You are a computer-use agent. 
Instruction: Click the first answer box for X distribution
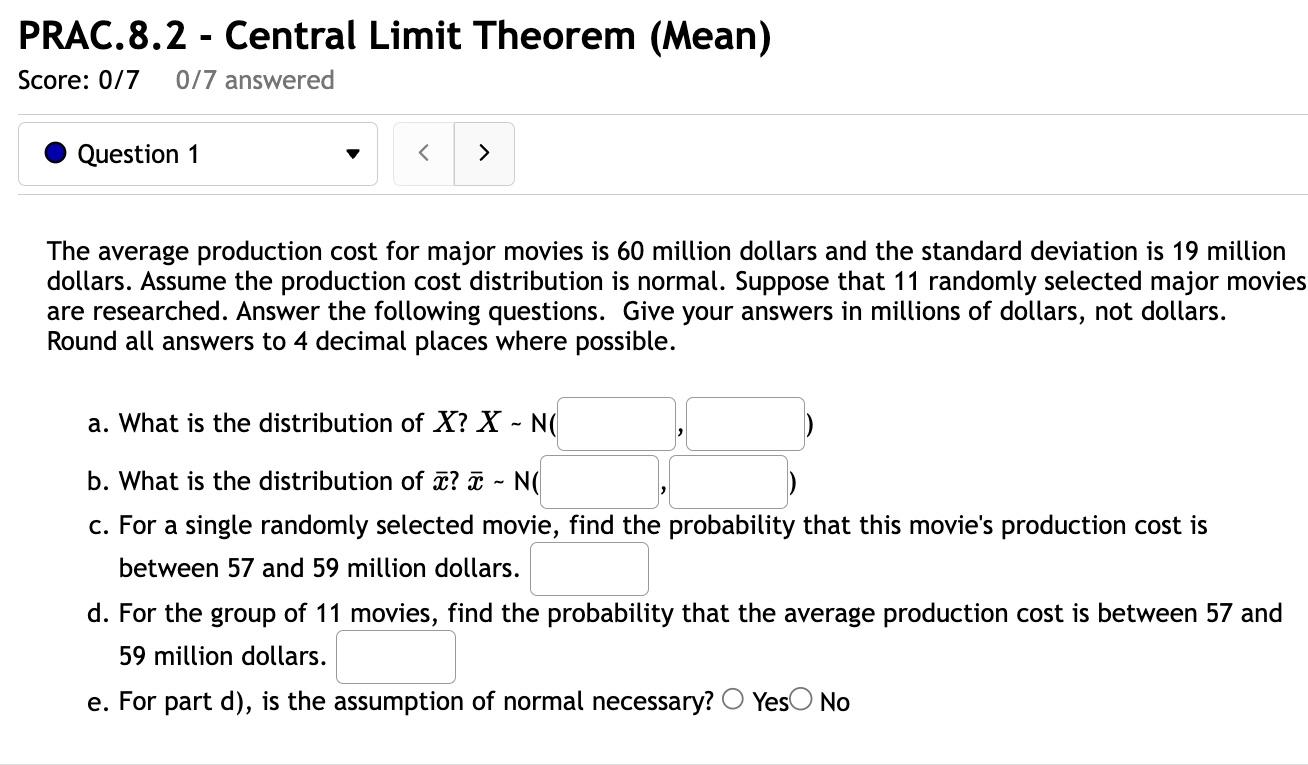coord(616,423)
